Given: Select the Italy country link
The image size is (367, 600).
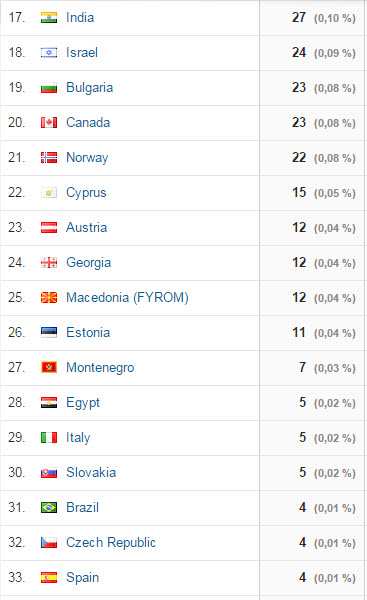Looking at the screenshot, I should [x=78, y=438].
